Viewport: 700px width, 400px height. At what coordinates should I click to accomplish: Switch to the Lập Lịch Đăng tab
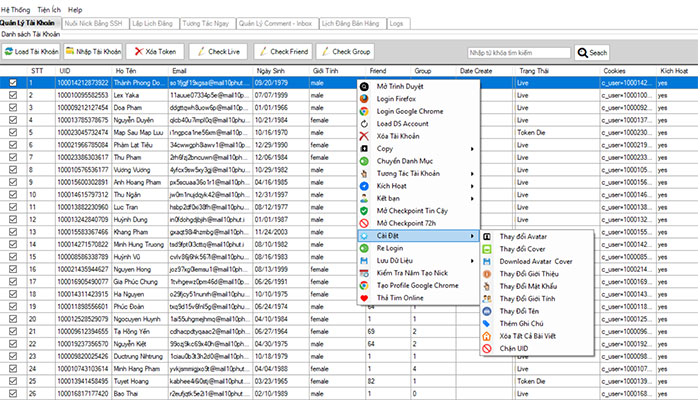point(152,23)
